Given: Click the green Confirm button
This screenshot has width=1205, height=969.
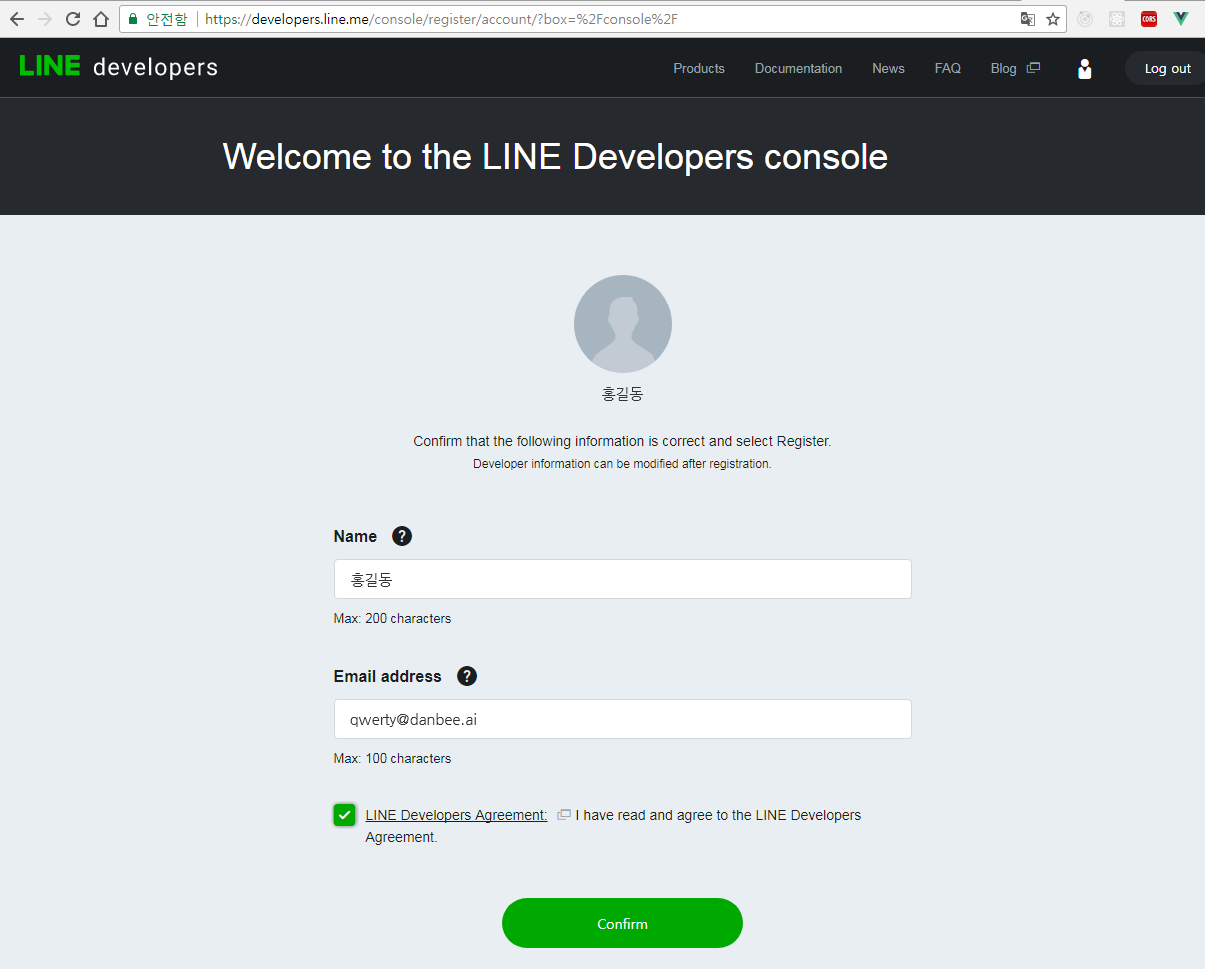Looking at the screenshot, I should tap(622, 923).
